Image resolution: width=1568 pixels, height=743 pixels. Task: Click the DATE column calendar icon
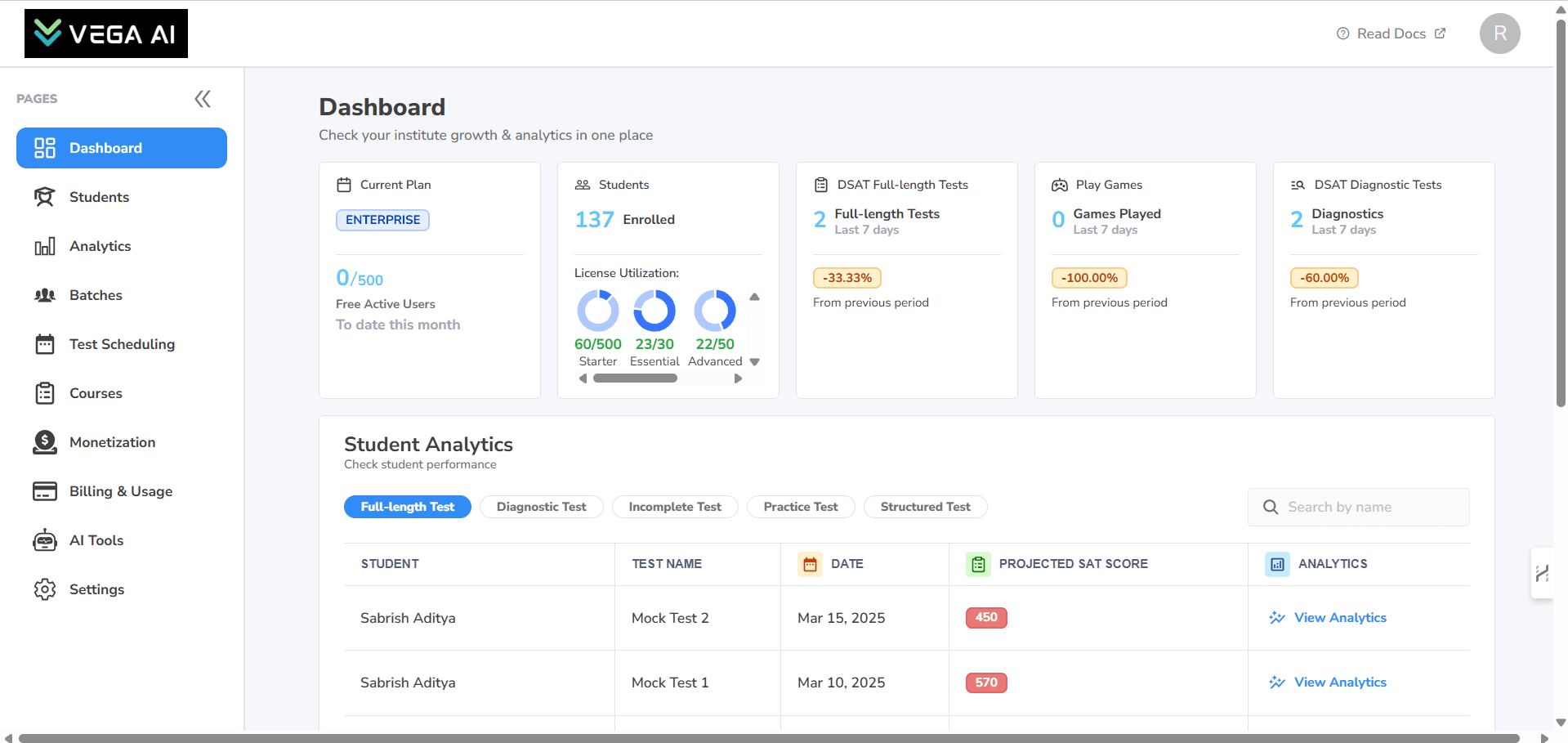(811, 564)
